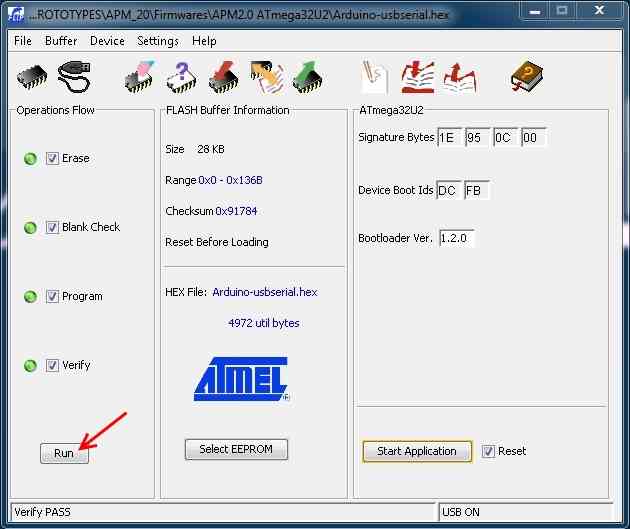Click the Read target device memory icon
Viewport: 630px width, 529px height.
(306, 77)
